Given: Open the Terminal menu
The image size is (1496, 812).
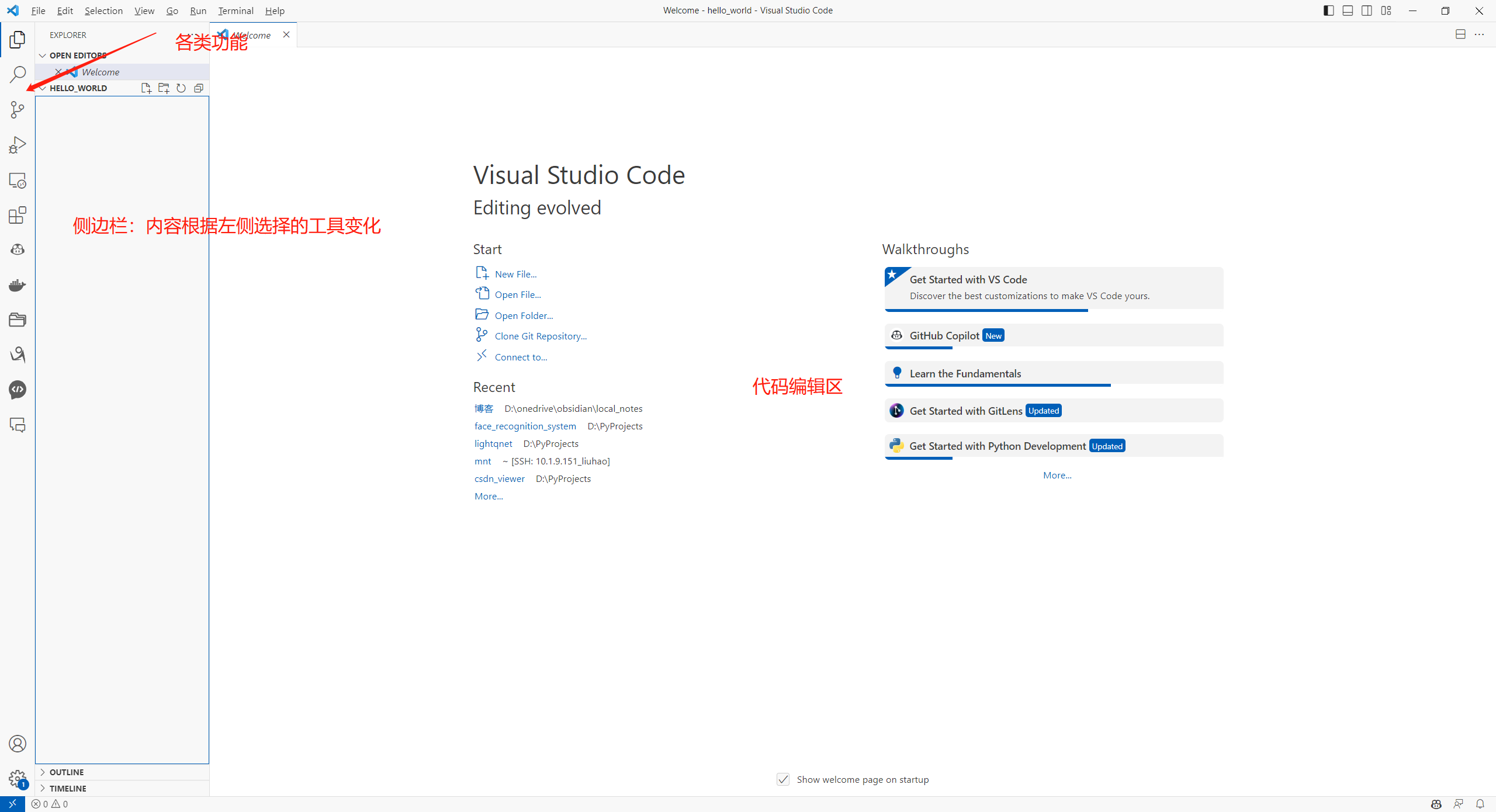Looking at the screenshot, I should [236, 11].
